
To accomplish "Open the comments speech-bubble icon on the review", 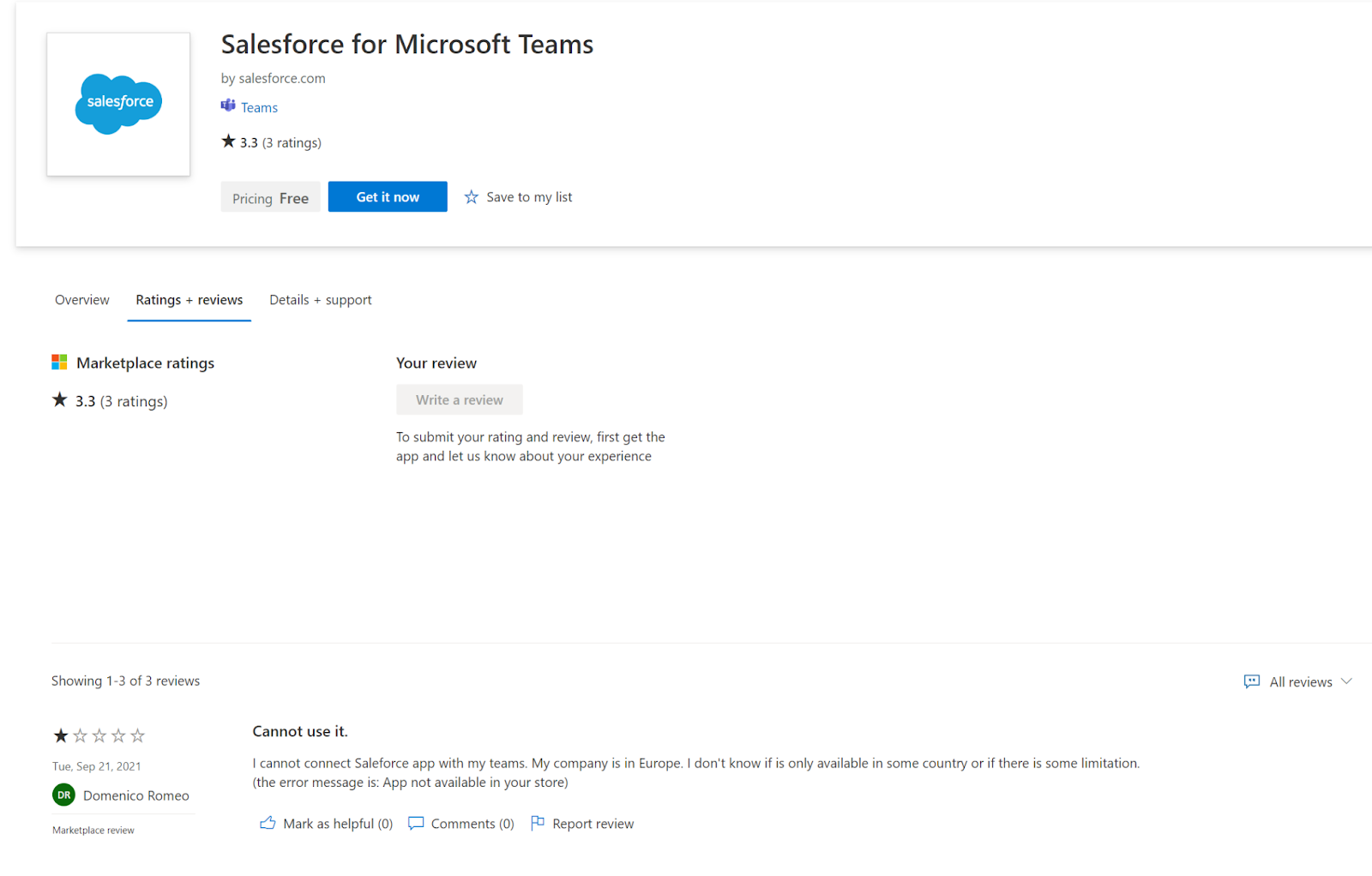I will coord(416,822).
